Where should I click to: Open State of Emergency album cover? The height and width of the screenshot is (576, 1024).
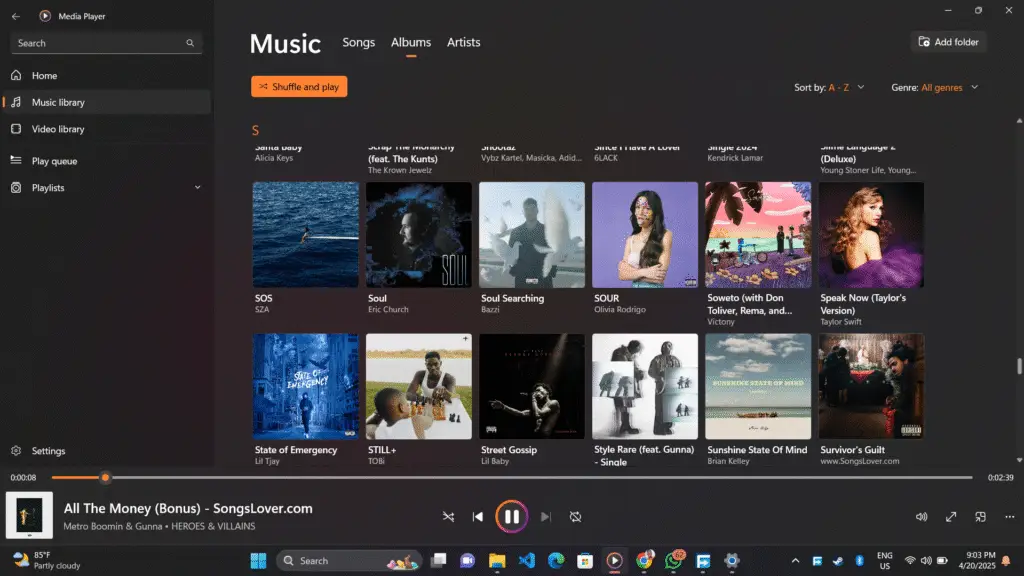point(306,387)
